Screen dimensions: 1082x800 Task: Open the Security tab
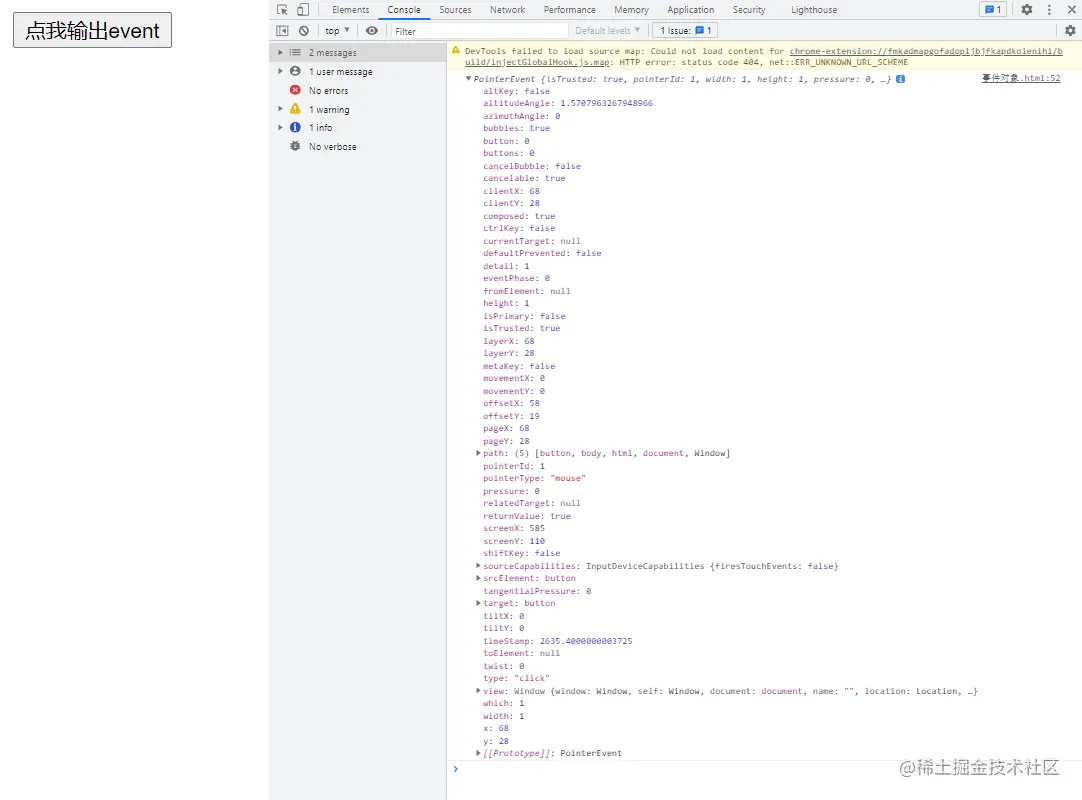[749, 10]
